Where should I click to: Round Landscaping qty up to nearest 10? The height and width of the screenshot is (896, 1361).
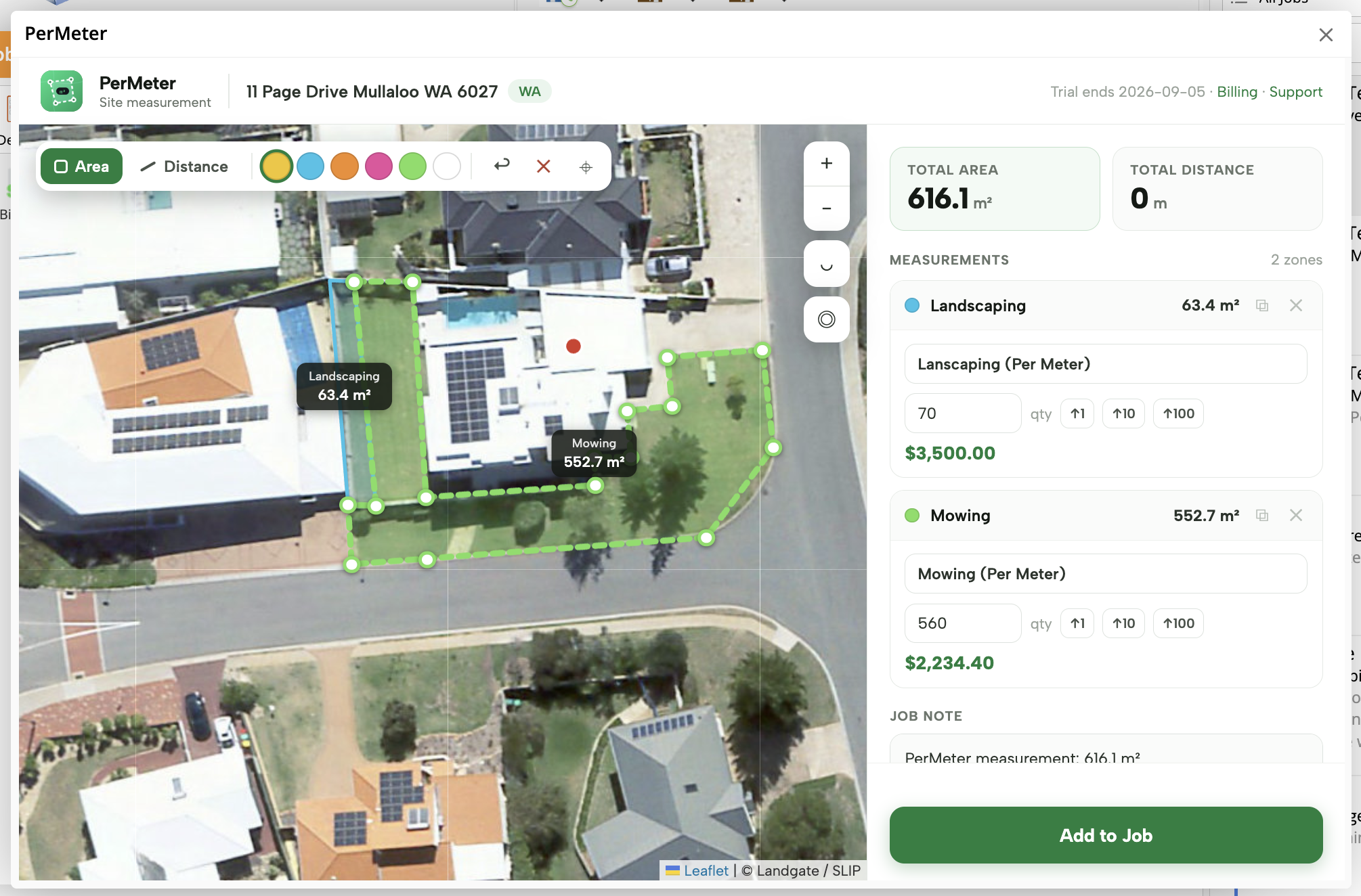[1123, 413]
